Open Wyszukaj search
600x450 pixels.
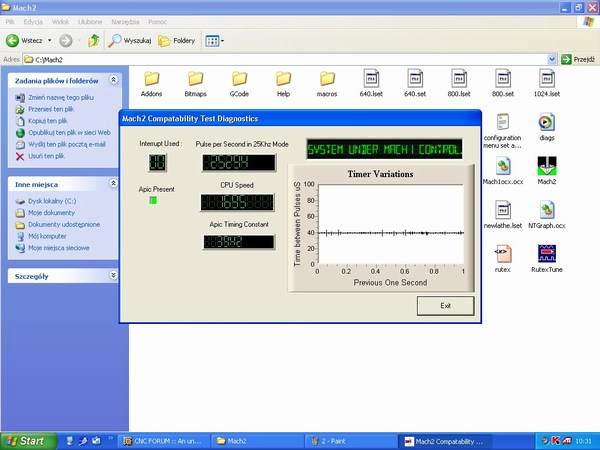(130, 41)
